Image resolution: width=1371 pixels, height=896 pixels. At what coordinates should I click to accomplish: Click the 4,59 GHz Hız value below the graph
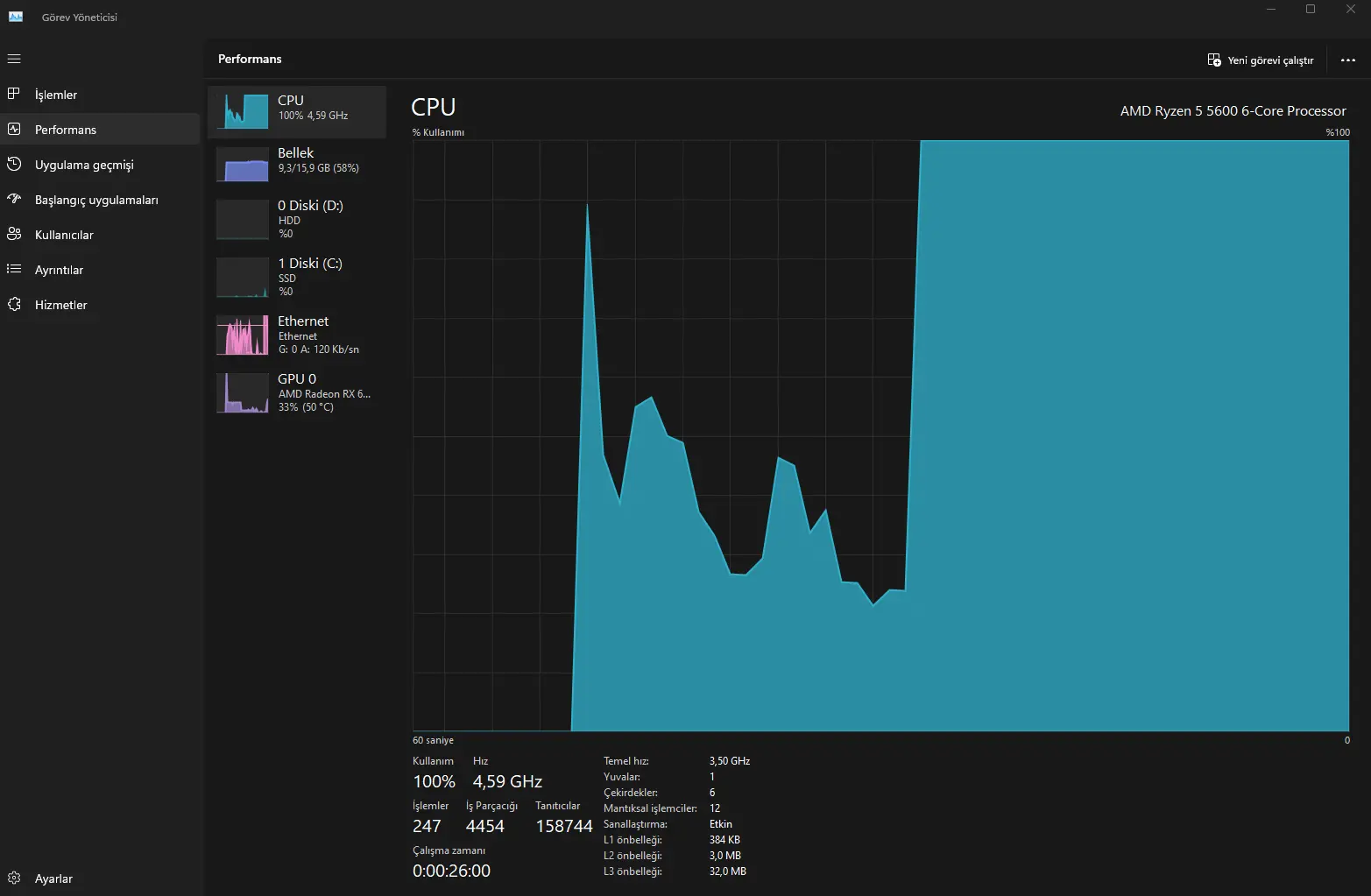coord(507,781)
